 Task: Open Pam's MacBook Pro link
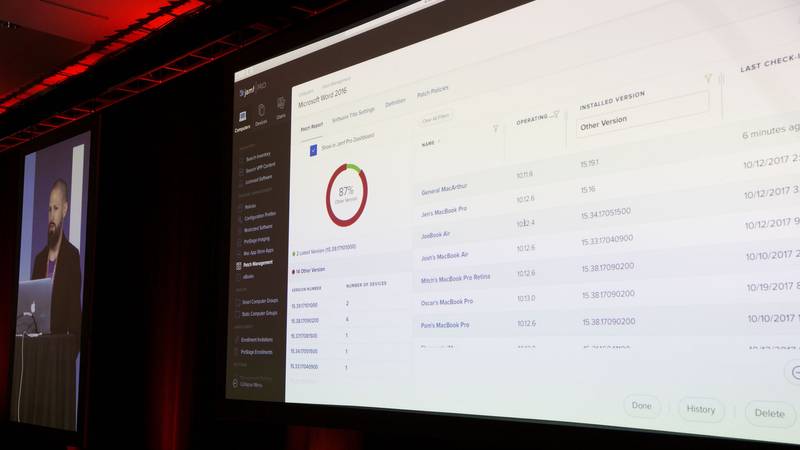coord(445,324)
